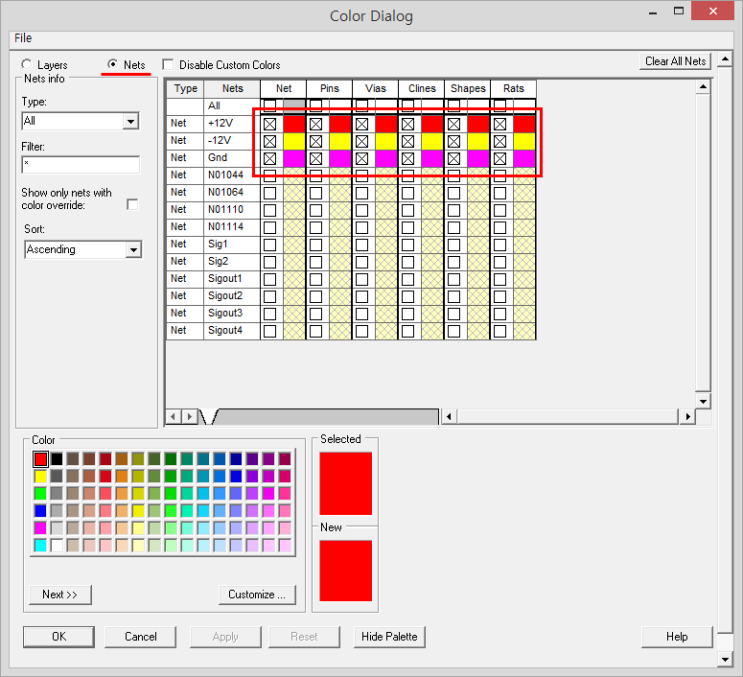The image size is (743, 677).
Task: Open the File menu
Action: click(23, 38)
